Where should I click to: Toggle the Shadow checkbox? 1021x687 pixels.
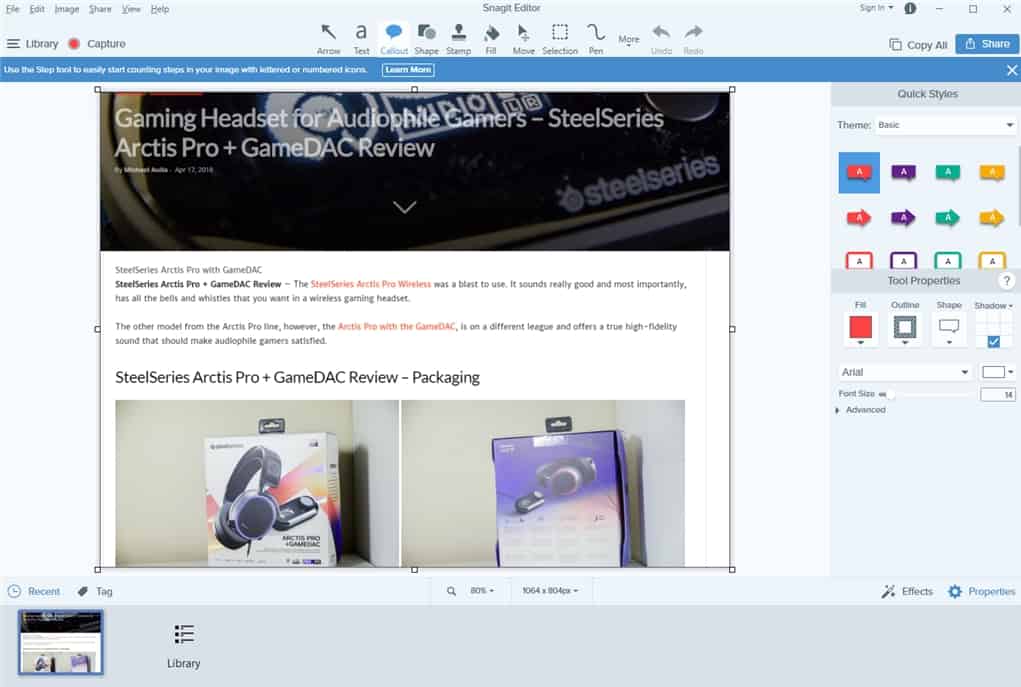click(x=994, y=341)
